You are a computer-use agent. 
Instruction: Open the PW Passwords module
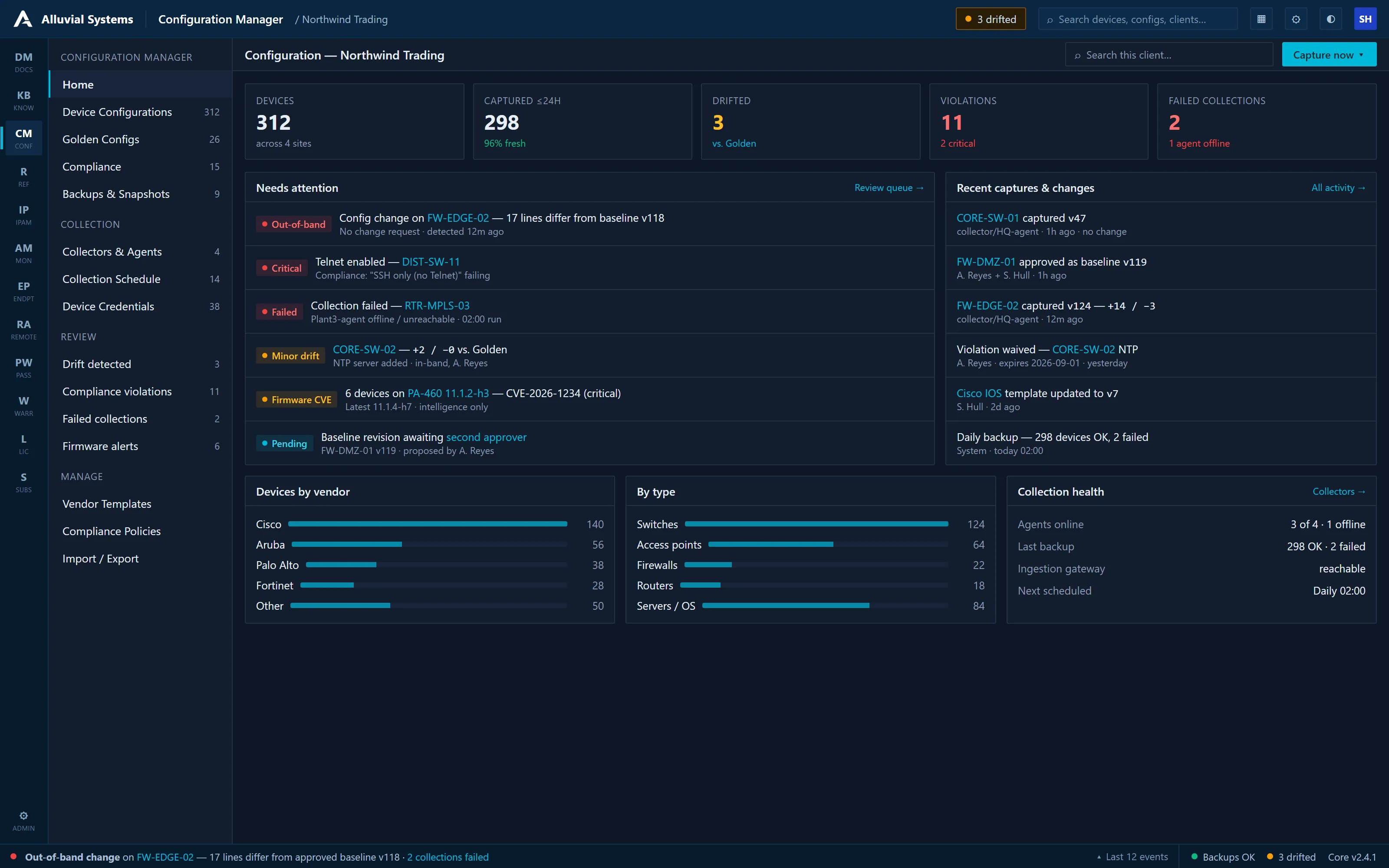(x=23, y=368)
